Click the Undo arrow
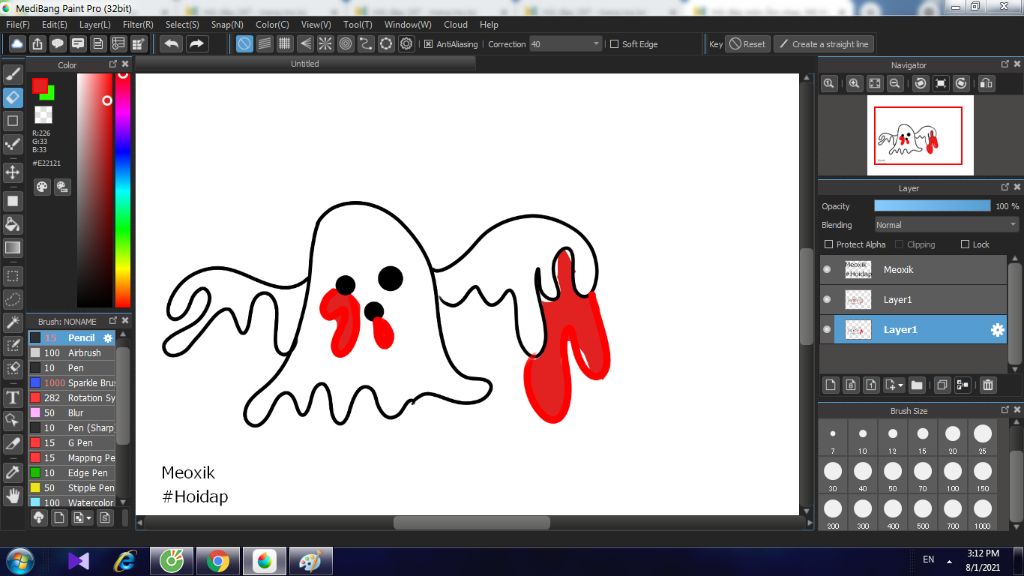 [172, 44]
